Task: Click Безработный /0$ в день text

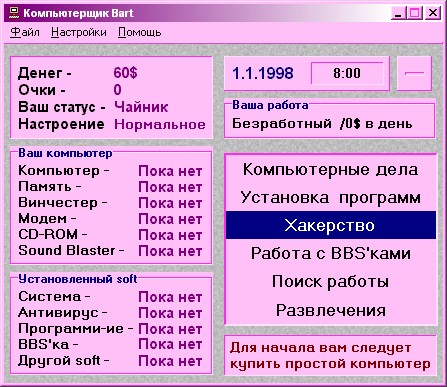Action: (322, 124)
